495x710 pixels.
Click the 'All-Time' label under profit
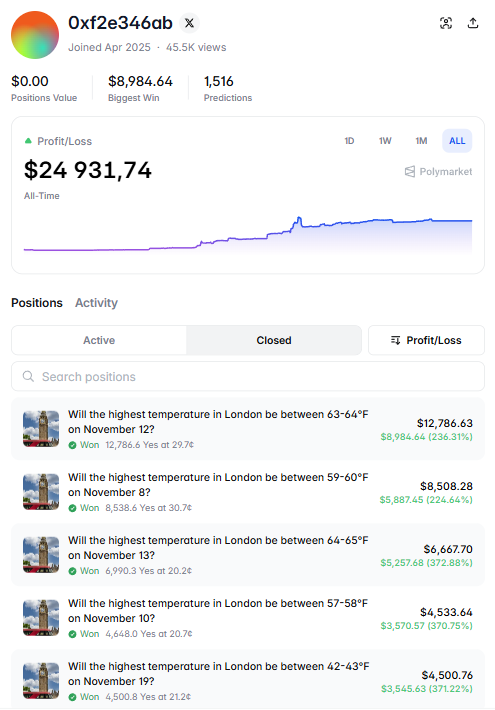click(x=42, y=196)
